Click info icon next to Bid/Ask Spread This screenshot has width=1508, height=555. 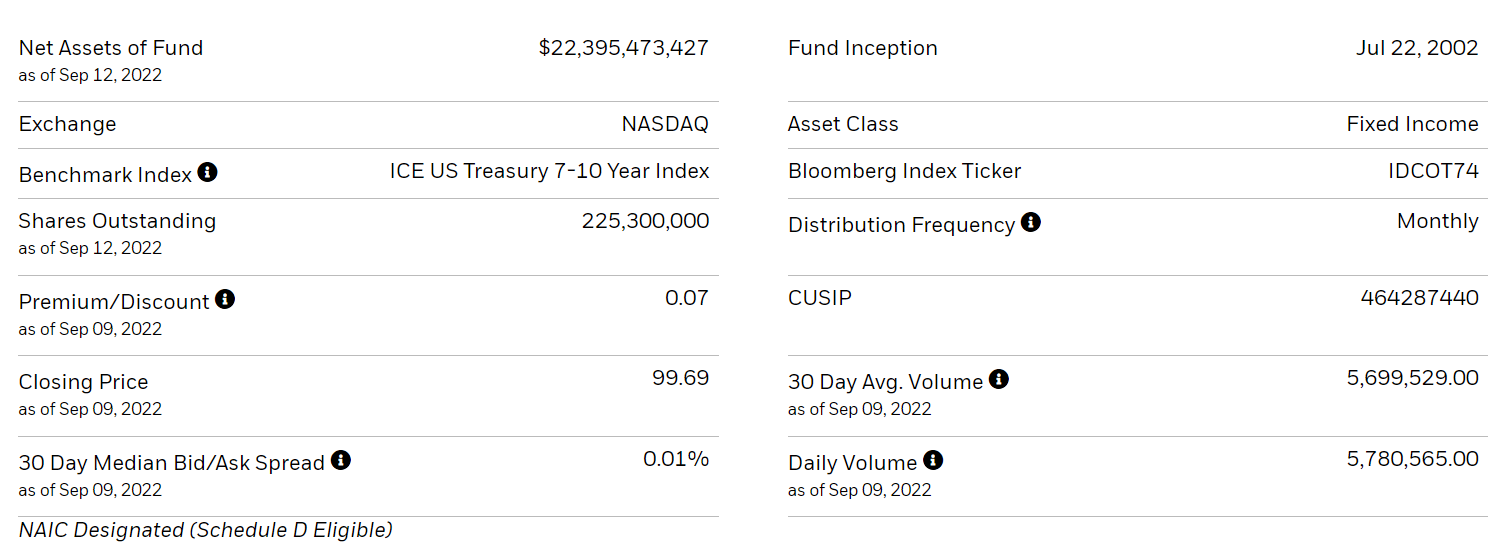[341, 460]
